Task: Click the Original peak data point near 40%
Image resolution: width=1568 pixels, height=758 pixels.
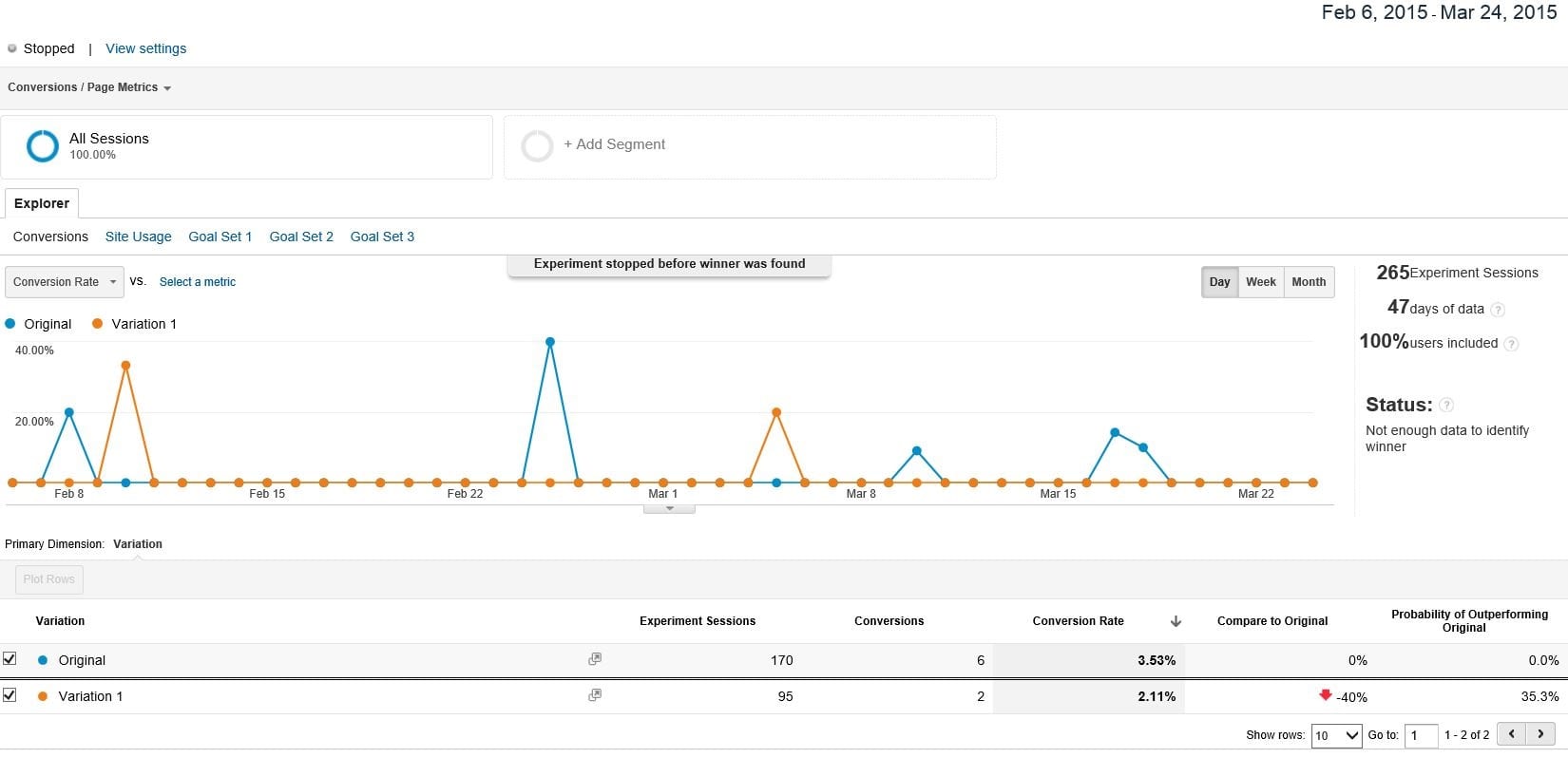Action: [550, 342]
